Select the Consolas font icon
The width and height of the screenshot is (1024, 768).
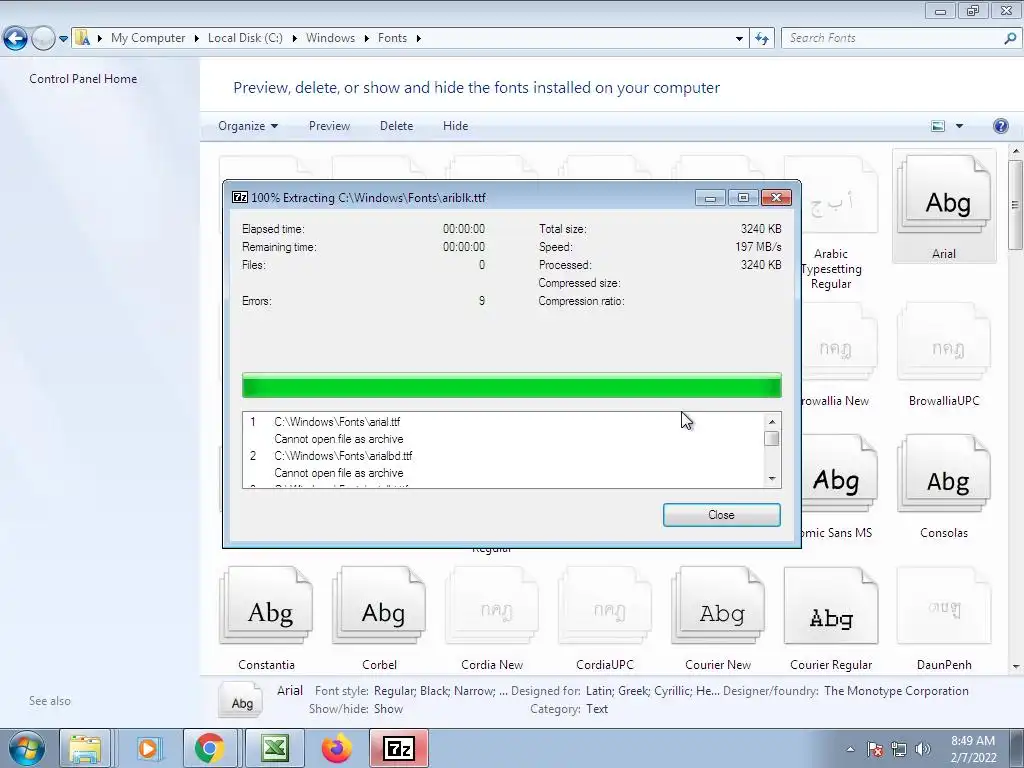pyautogui.click(x=944, y=487)
